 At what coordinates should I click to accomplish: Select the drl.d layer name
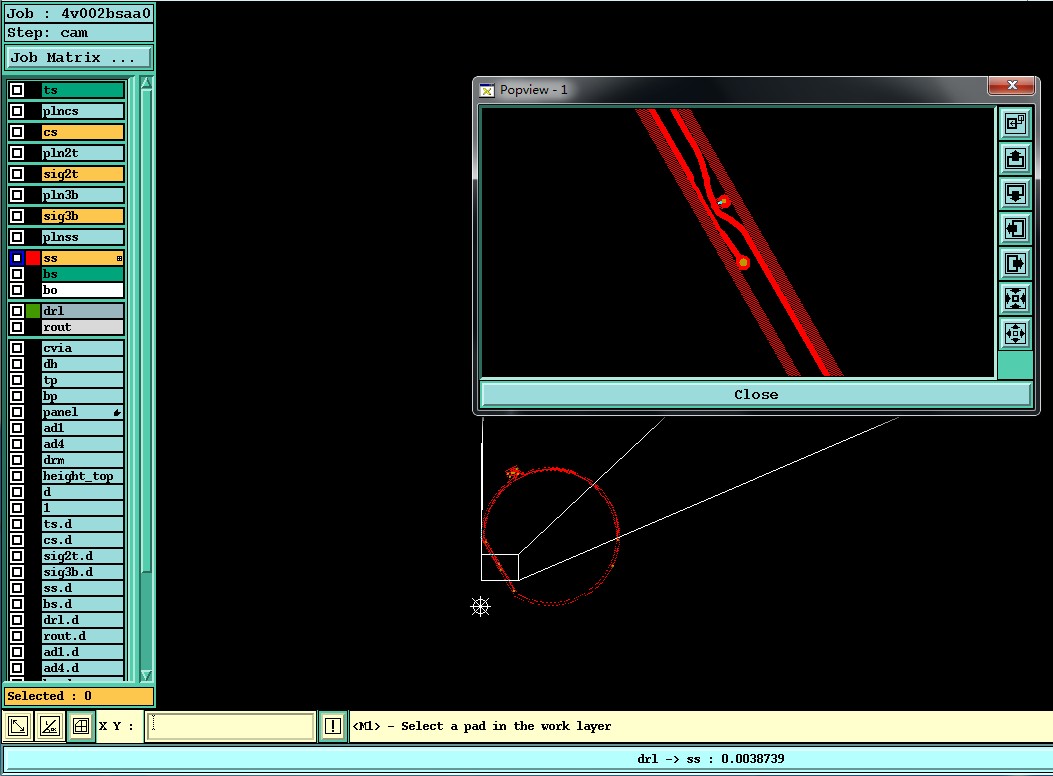click(83, 620)
